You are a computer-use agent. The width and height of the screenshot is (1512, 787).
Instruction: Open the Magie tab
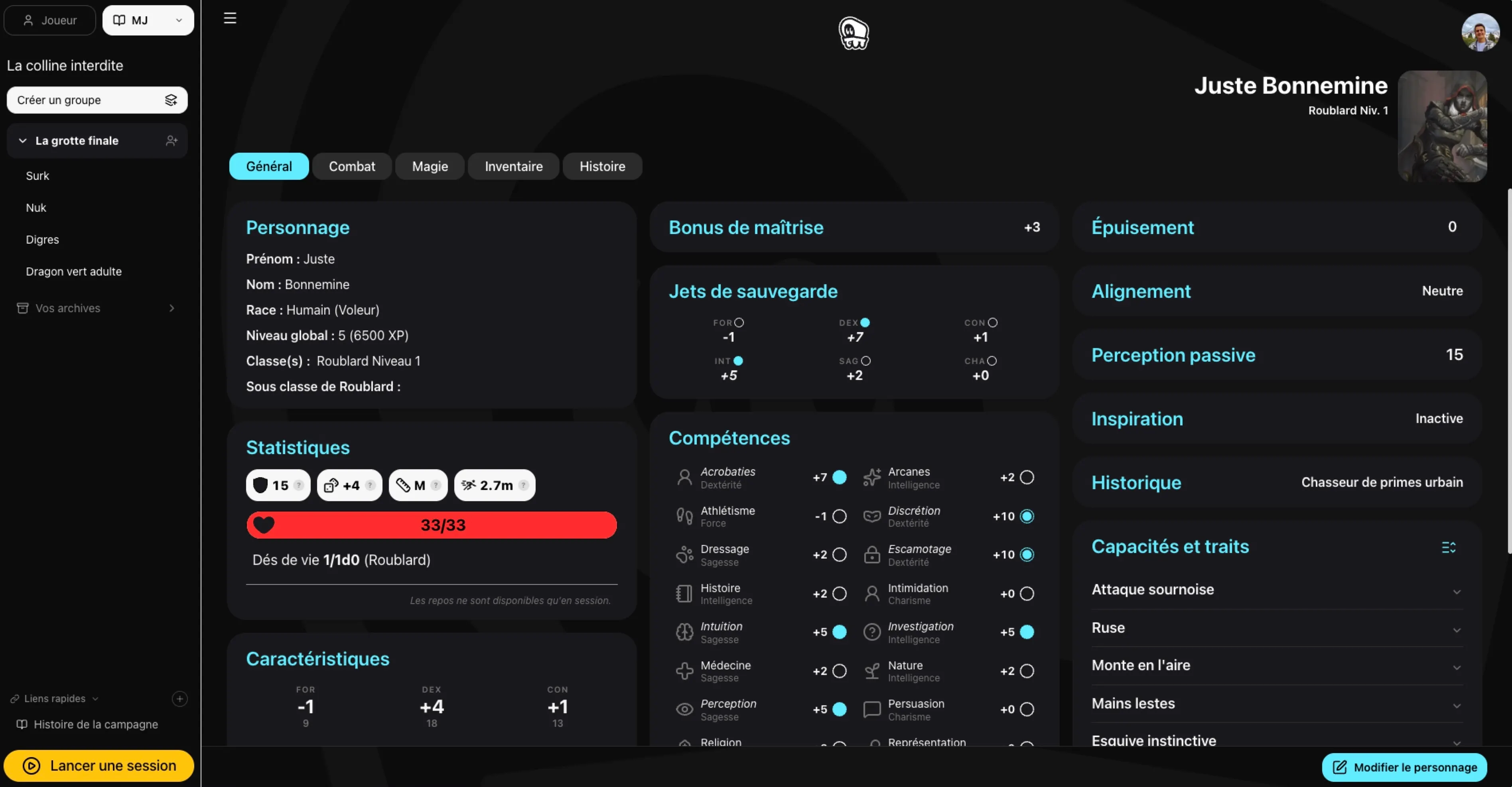pos(430,167)
